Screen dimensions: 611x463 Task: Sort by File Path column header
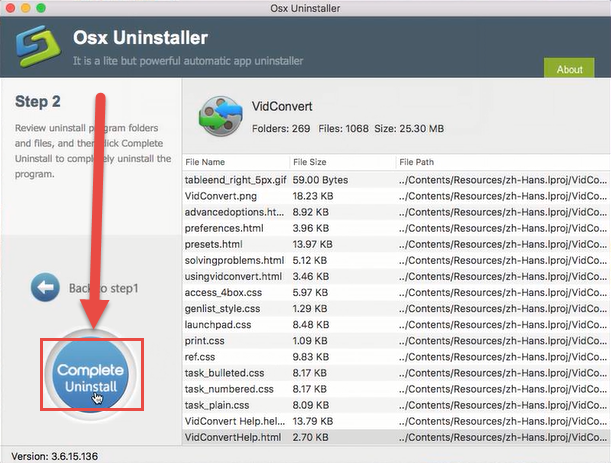click(503, 162)
